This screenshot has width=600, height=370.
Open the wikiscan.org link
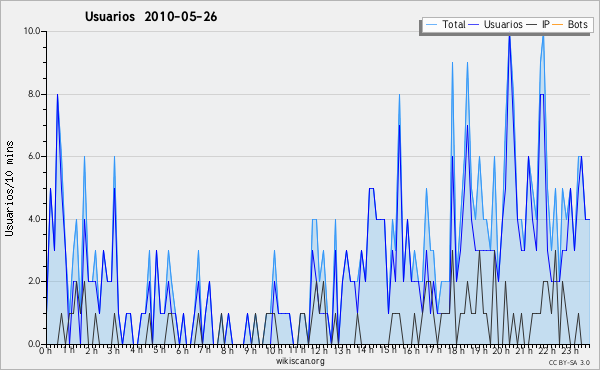pos(300,361)
